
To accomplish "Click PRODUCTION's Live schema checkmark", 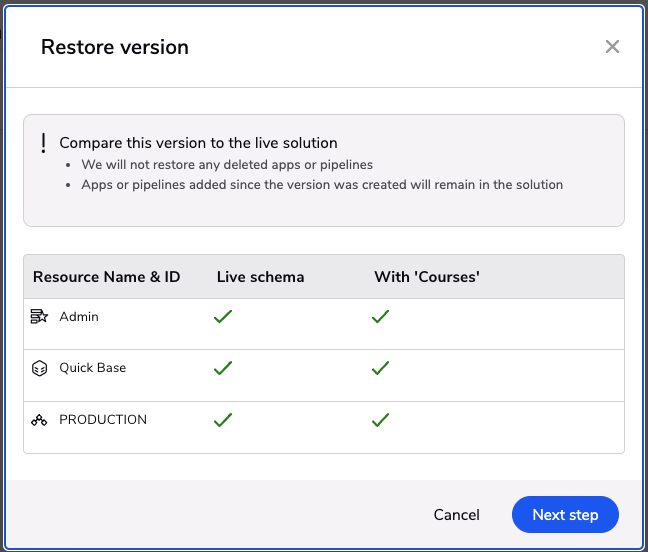I will (223, 420).
